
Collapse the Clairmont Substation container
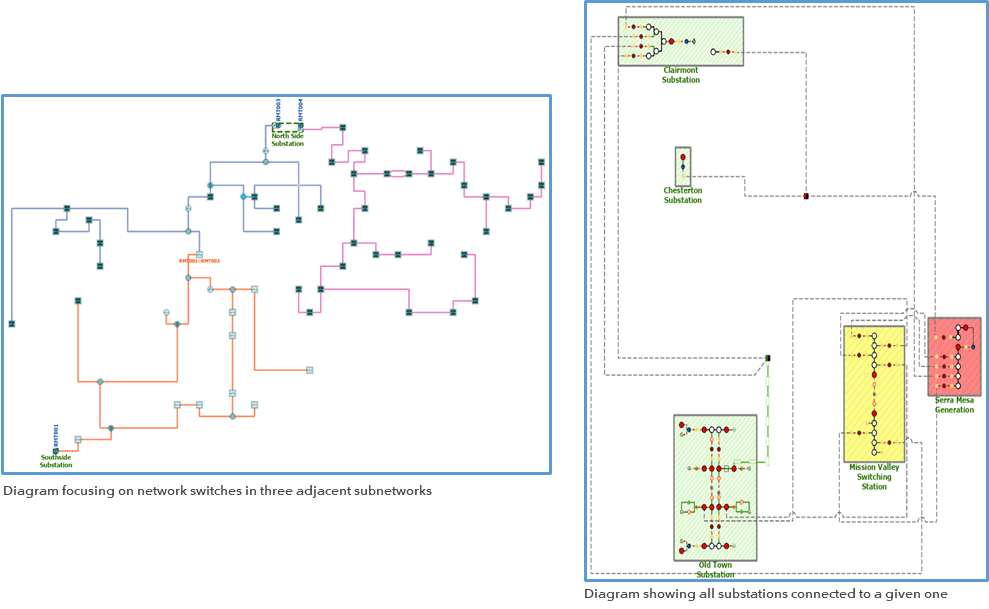coord(680,42)
